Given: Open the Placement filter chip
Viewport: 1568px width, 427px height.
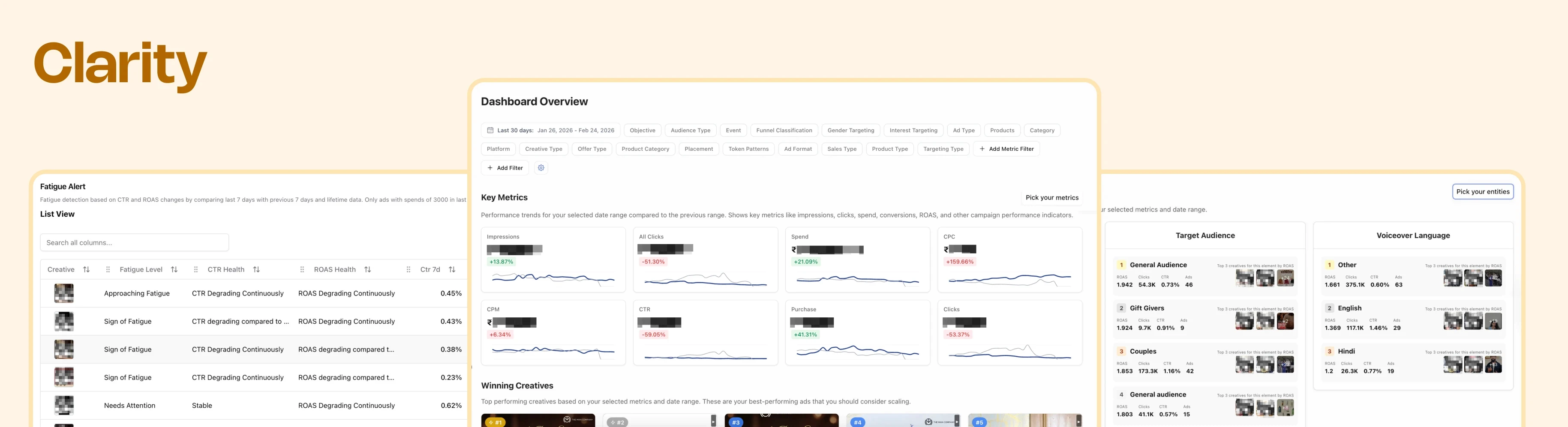Looking at the screenshot, I should pos(698,149).
